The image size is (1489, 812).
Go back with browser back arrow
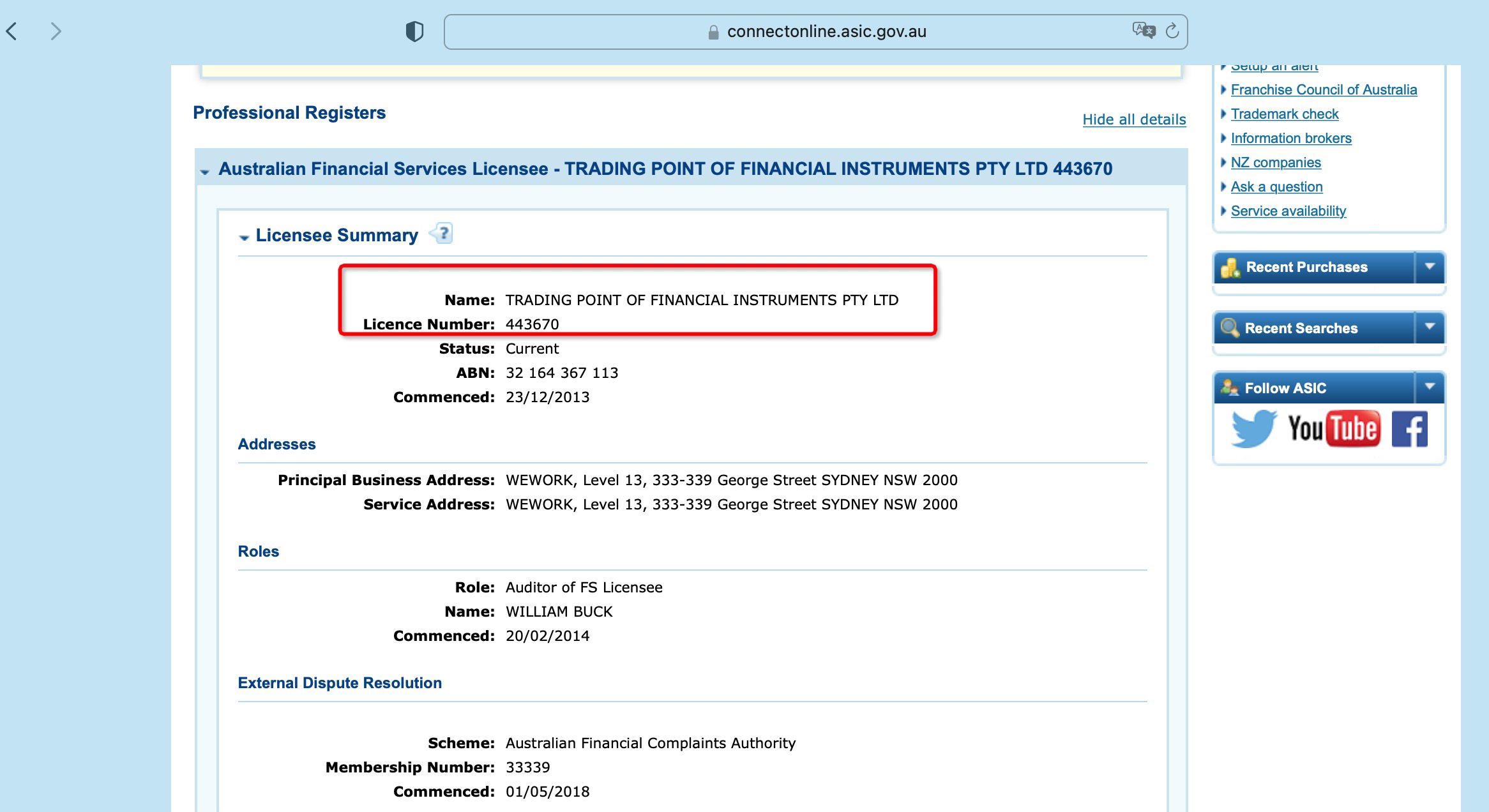(11, 31)
